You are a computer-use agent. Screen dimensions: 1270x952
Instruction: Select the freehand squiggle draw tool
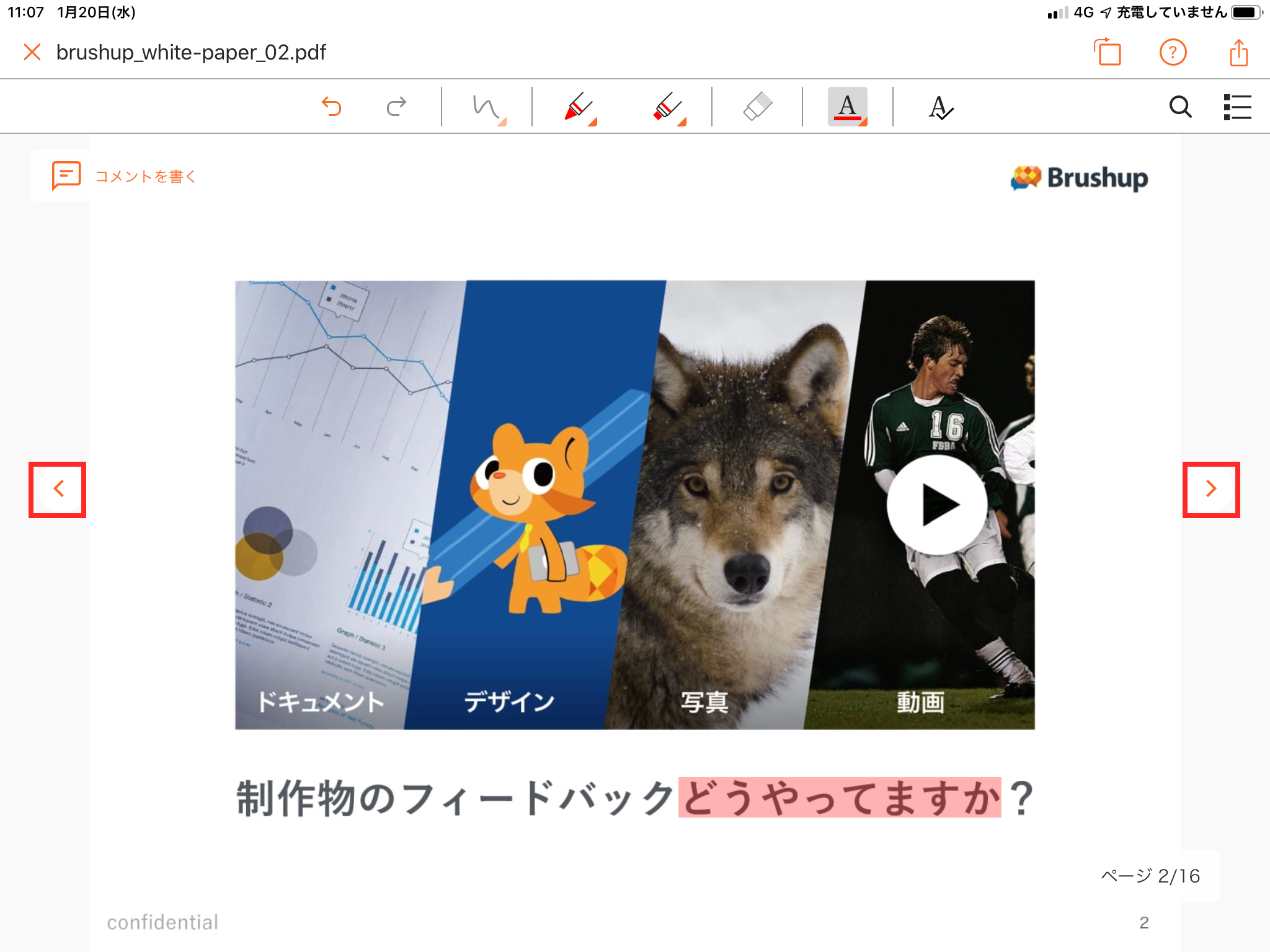(x=487, y=107)
